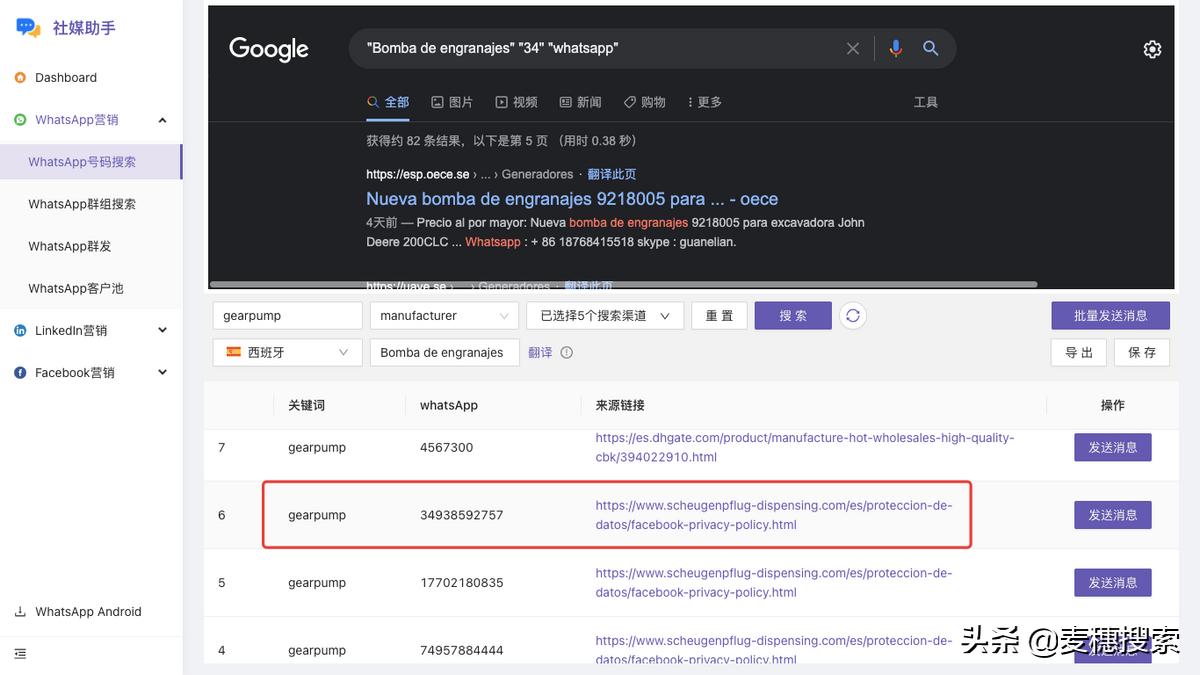The image size is (1200, 675).
Task: Click the gearpump keyword input field
Action: click(x=287, y=316)
